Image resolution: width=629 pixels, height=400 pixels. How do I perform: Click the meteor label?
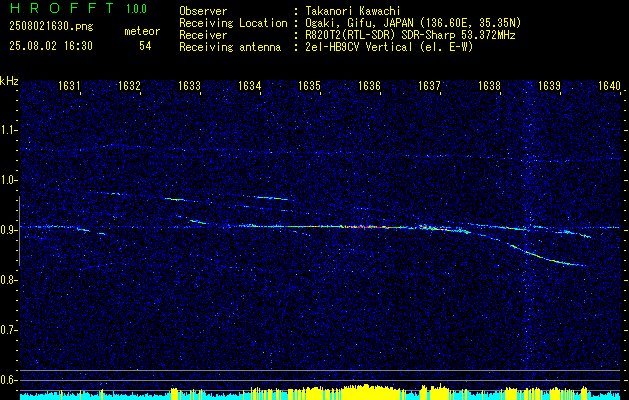click(x=142, y=31)
